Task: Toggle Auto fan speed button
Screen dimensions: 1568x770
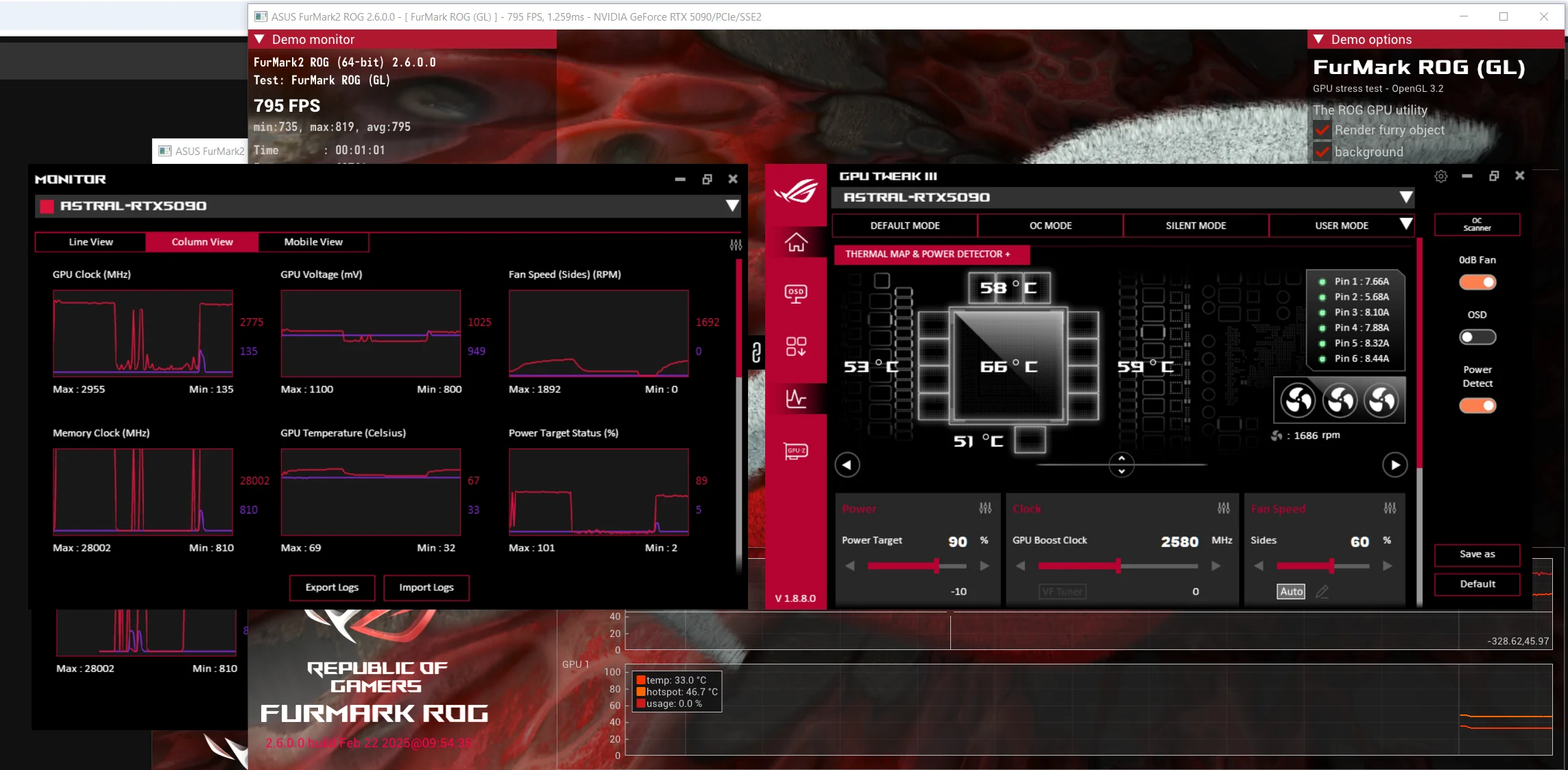Action: tap(1292, 591)
